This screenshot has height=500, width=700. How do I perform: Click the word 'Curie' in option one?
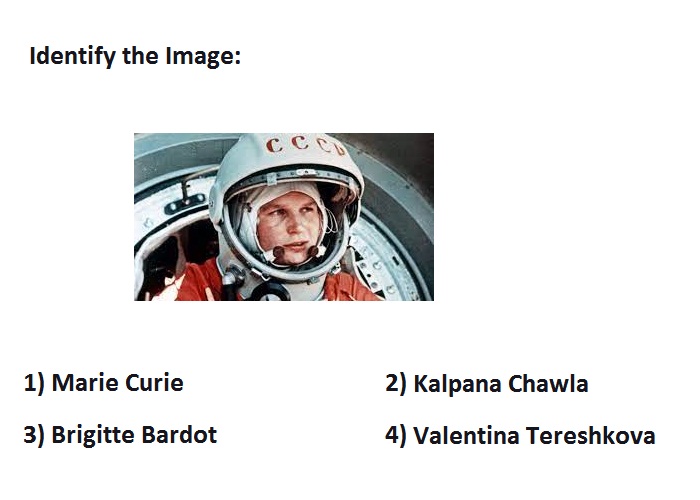tap(154, 383)
